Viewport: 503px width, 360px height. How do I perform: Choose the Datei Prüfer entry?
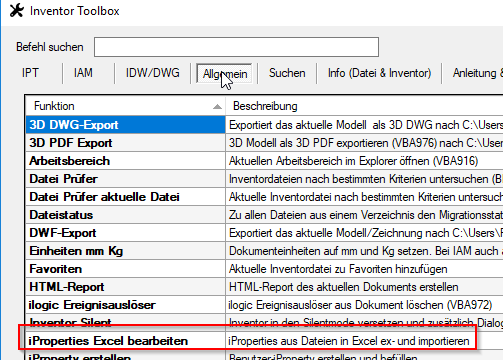point(125,179)
